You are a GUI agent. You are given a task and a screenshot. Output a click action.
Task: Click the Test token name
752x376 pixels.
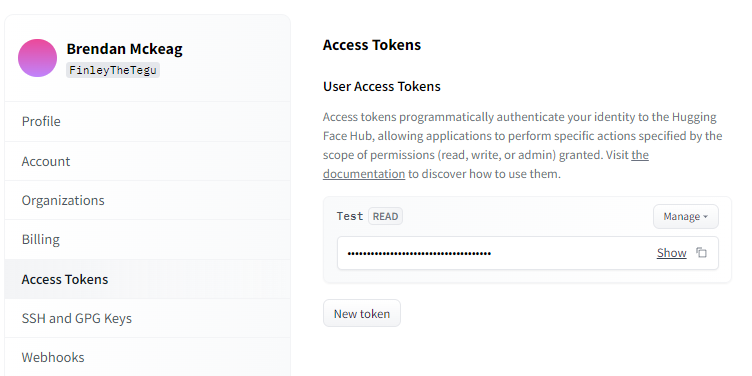(350, 216)
